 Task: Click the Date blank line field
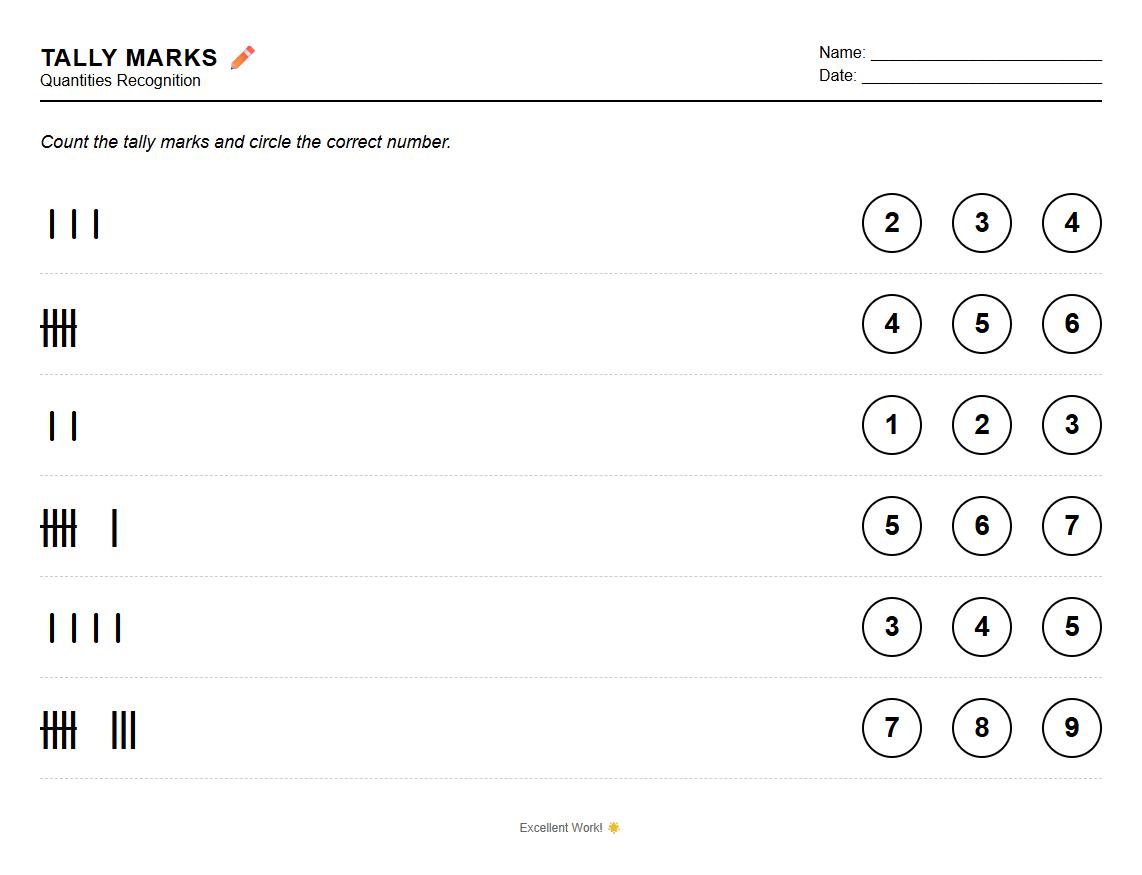pos(981,77)
